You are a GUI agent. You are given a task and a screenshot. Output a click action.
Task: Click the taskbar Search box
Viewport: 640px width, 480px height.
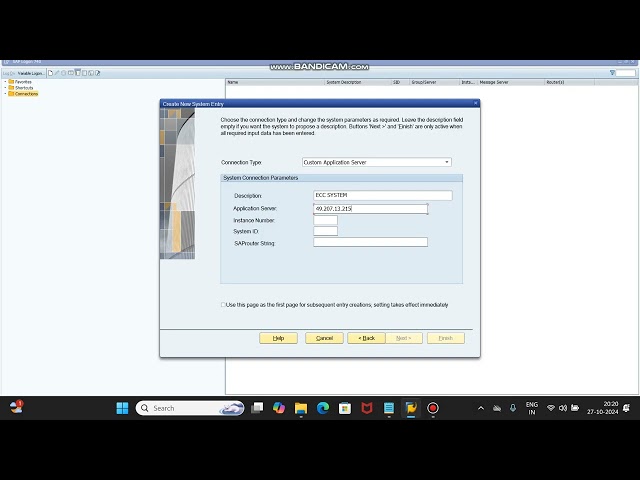click(x=190, y=408)
